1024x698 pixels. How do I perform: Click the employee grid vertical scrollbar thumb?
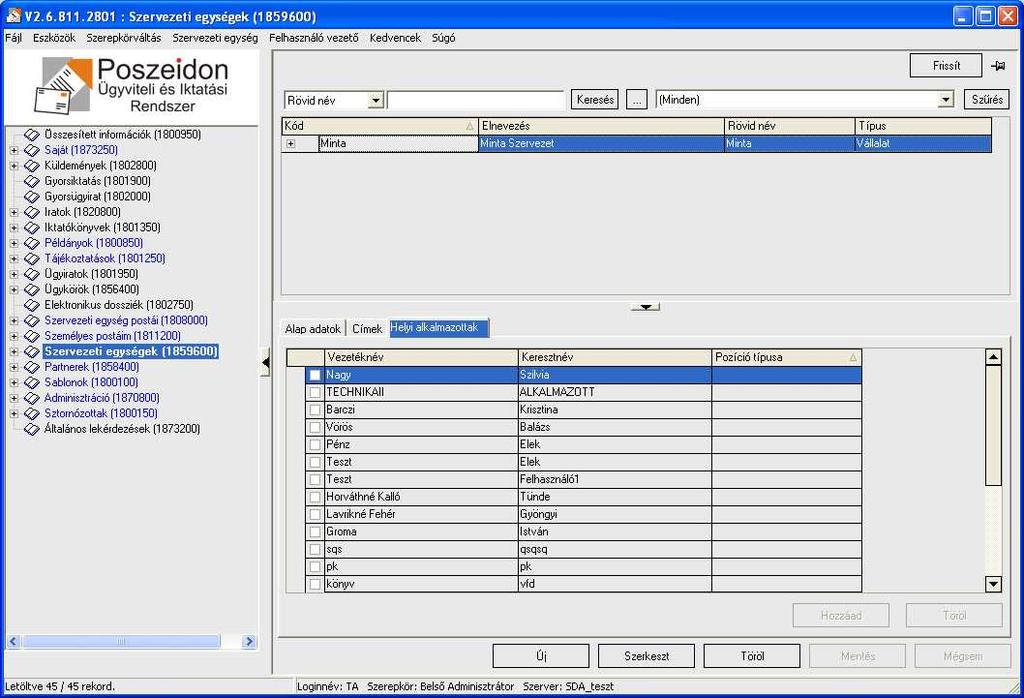(993, 426)
